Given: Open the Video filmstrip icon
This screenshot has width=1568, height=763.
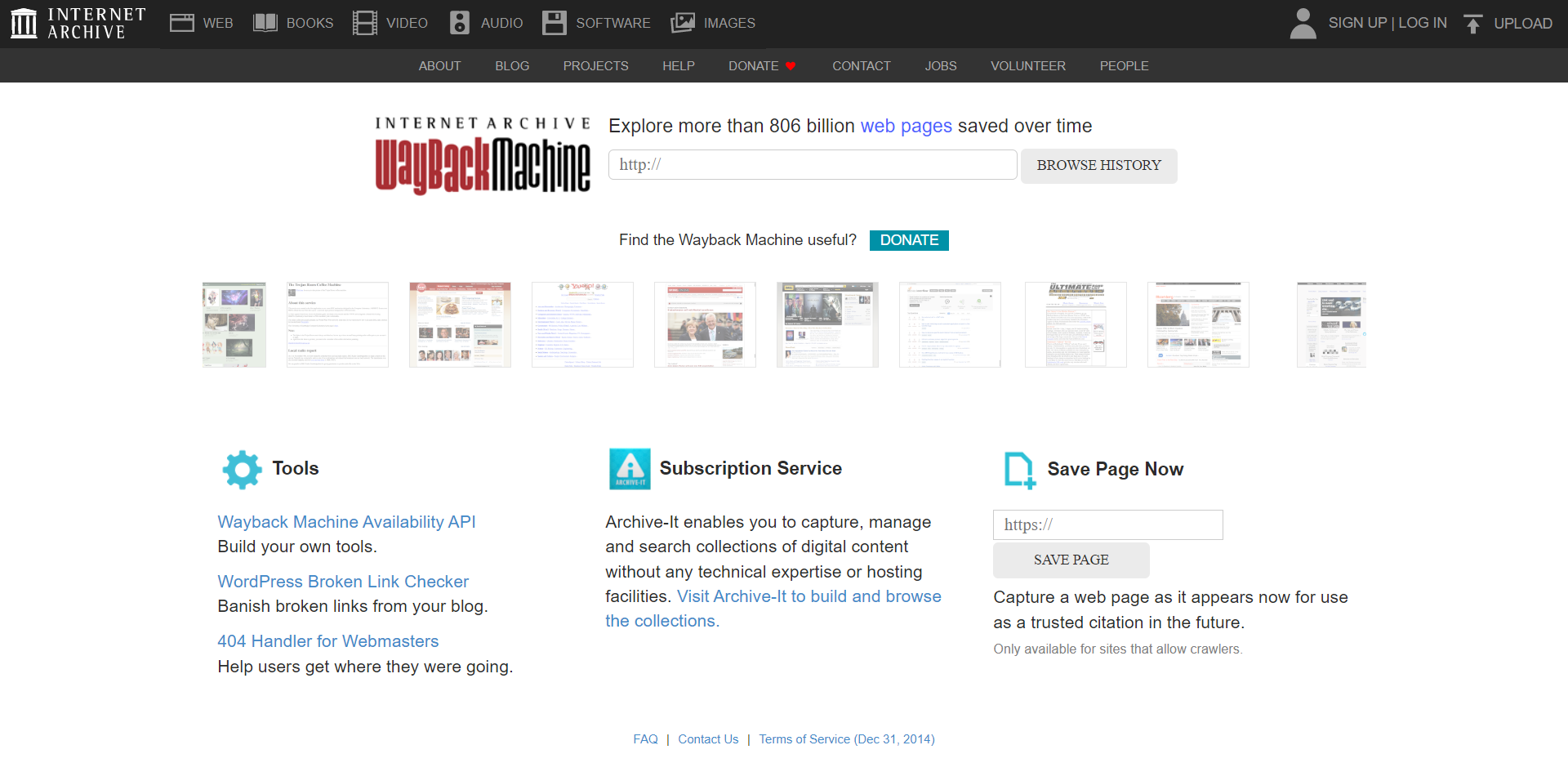Looking at the screenshot, I should tap(365, 23).
